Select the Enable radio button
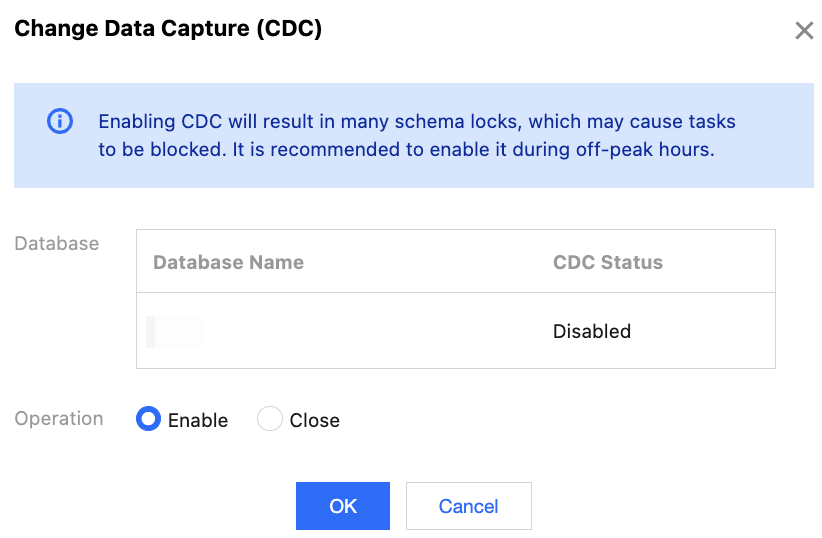Screen dimensions: 822x538 tap(149, 420)
